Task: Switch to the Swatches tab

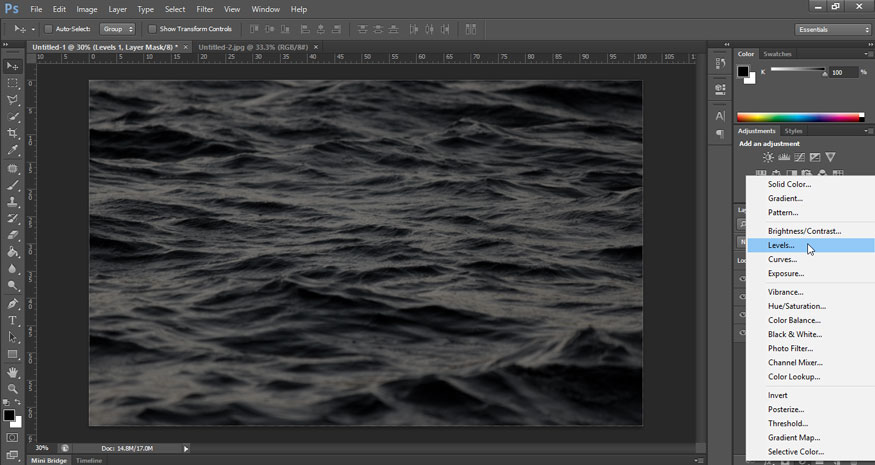Action: pyautogui.click(x=777, y=54)
